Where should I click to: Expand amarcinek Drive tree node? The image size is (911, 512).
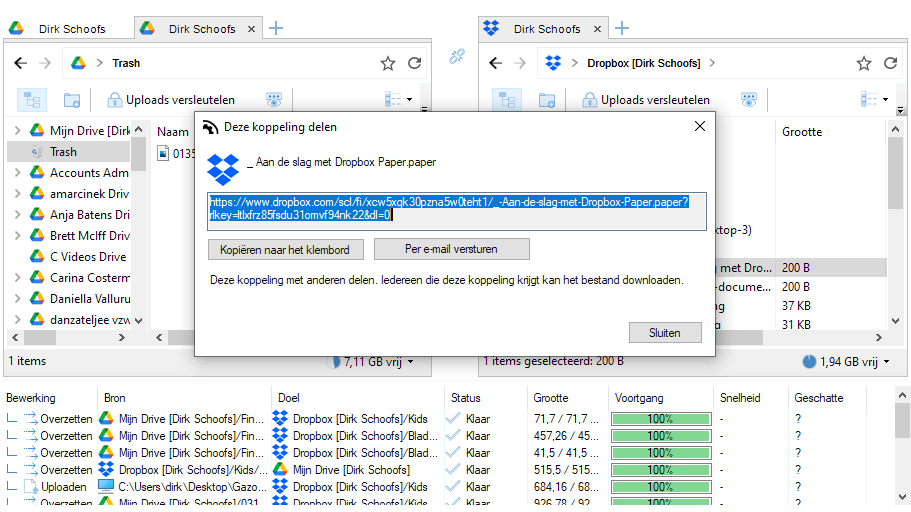[17, 194]
